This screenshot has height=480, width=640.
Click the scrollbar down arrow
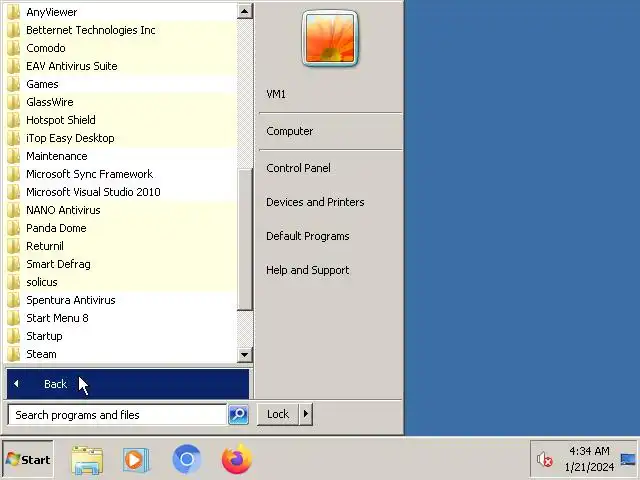point(245,355)
